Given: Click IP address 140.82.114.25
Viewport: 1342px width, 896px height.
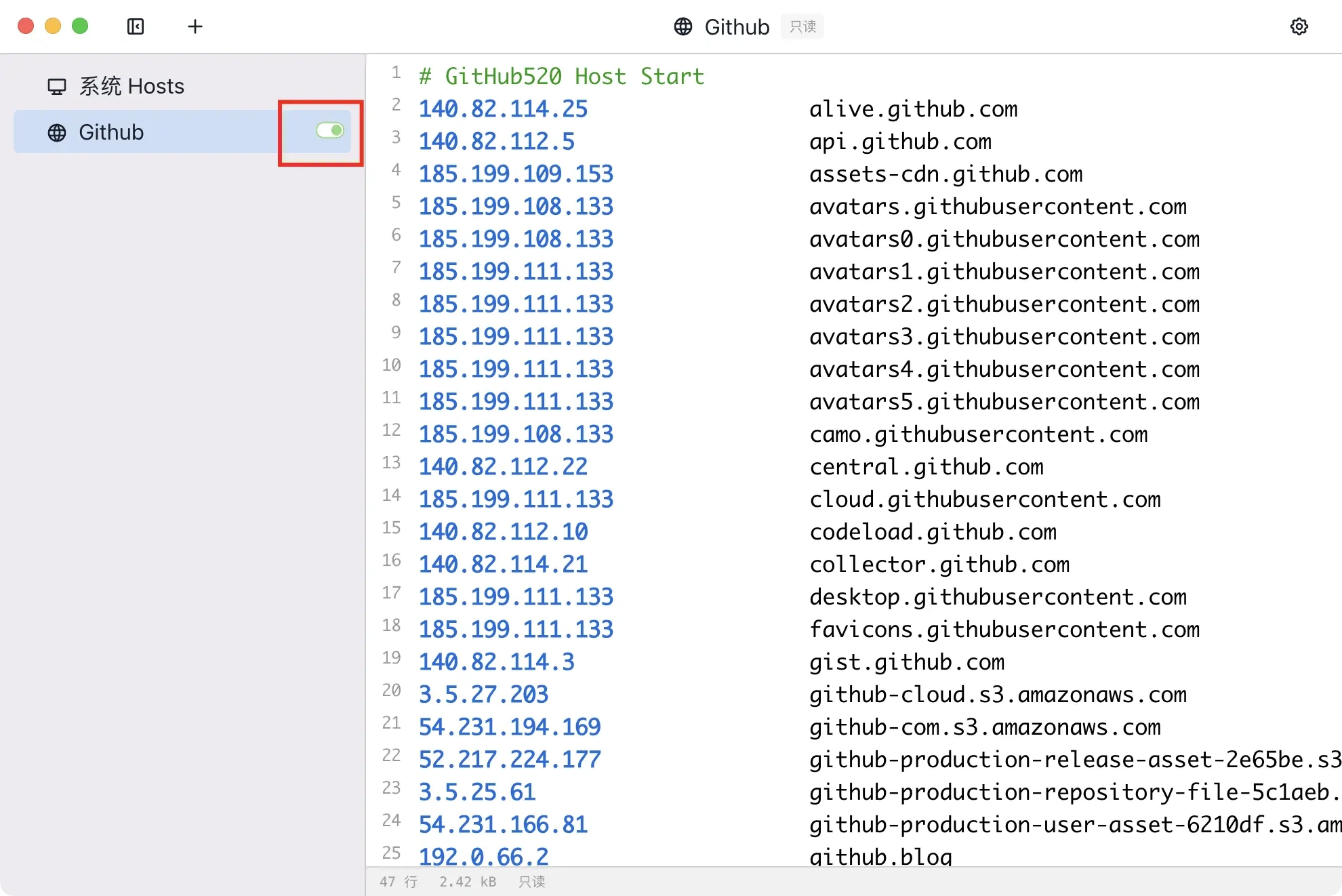Looking at the screenshot, I should pos(503,108).
